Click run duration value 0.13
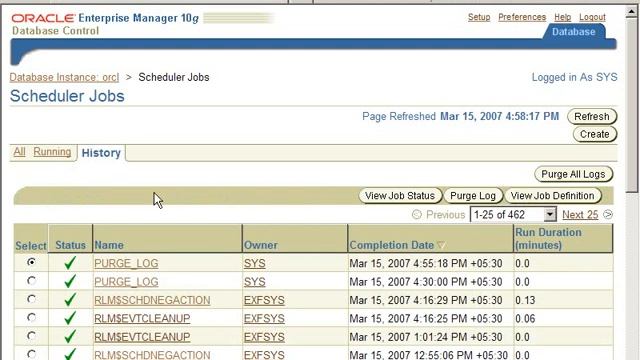 (x=525, y=300)
